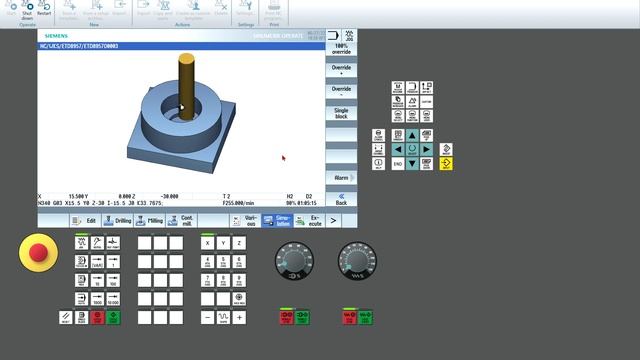The width and height of the screenshot is (640, 360).
Task: Click the MENU SELECT key
Action: (x=398, y=116)
